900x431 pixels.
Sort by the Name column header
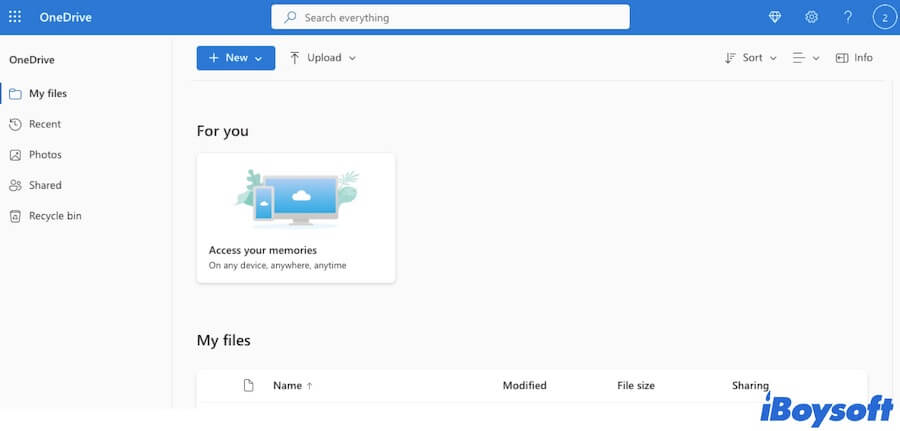pyautogui.click(x=287, y=385)
